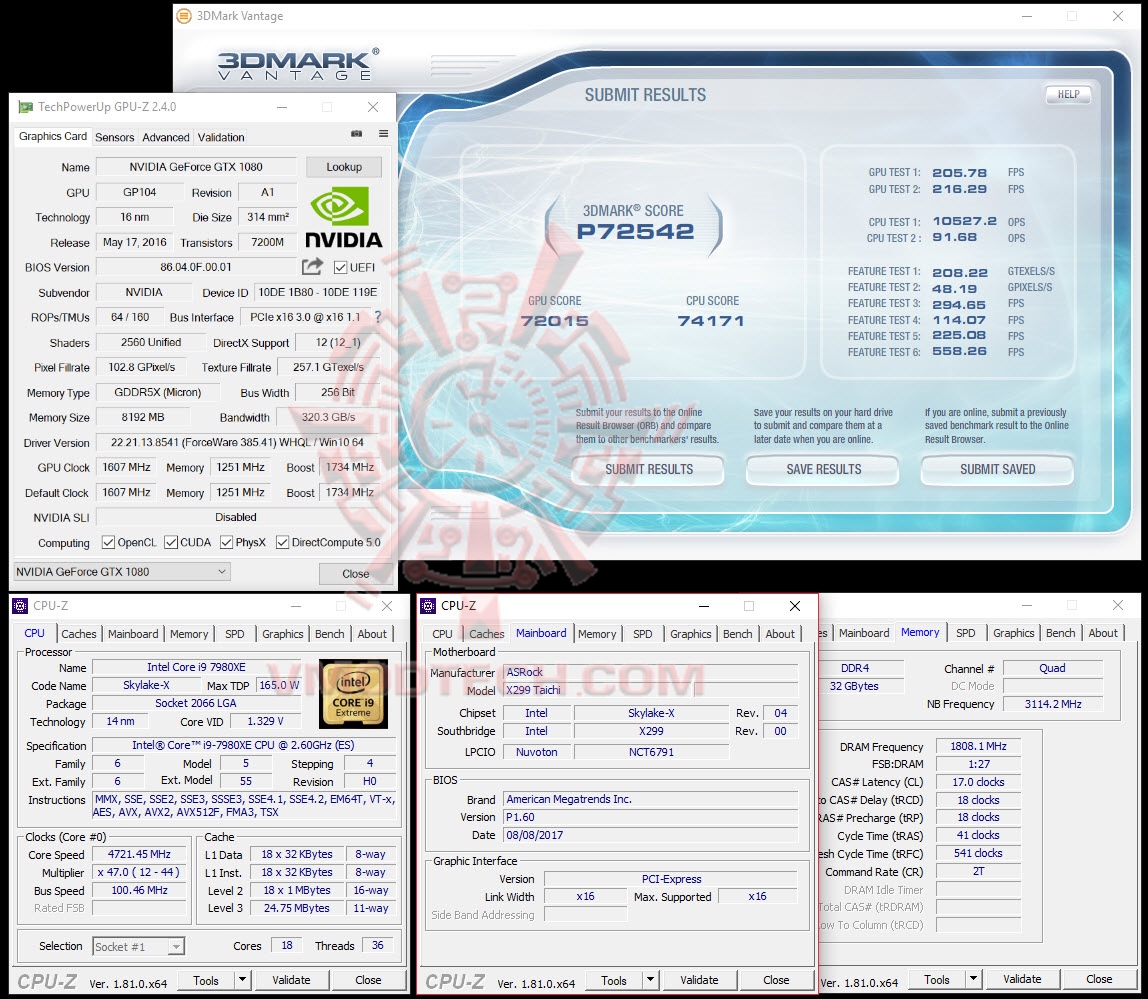Open the GPU selection dropdown in GPU-Z
Screen dimensions: 1148x999
(x=122, y=571)
